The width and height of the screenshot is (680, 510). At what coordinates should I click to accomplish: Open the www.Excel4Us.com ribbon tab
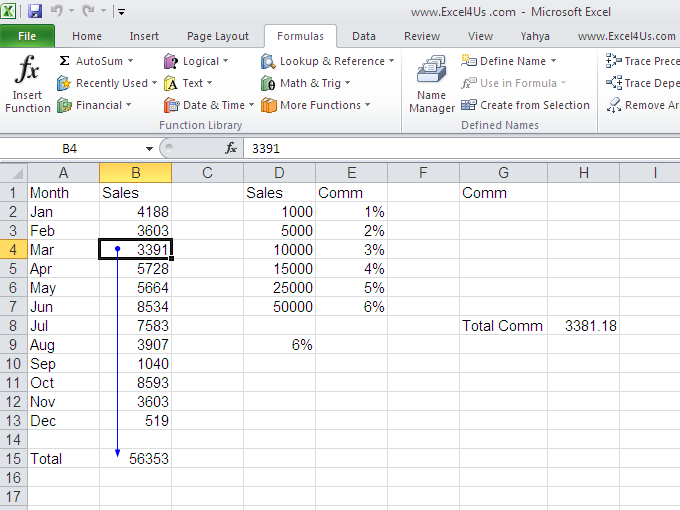[x=626, y=36]
